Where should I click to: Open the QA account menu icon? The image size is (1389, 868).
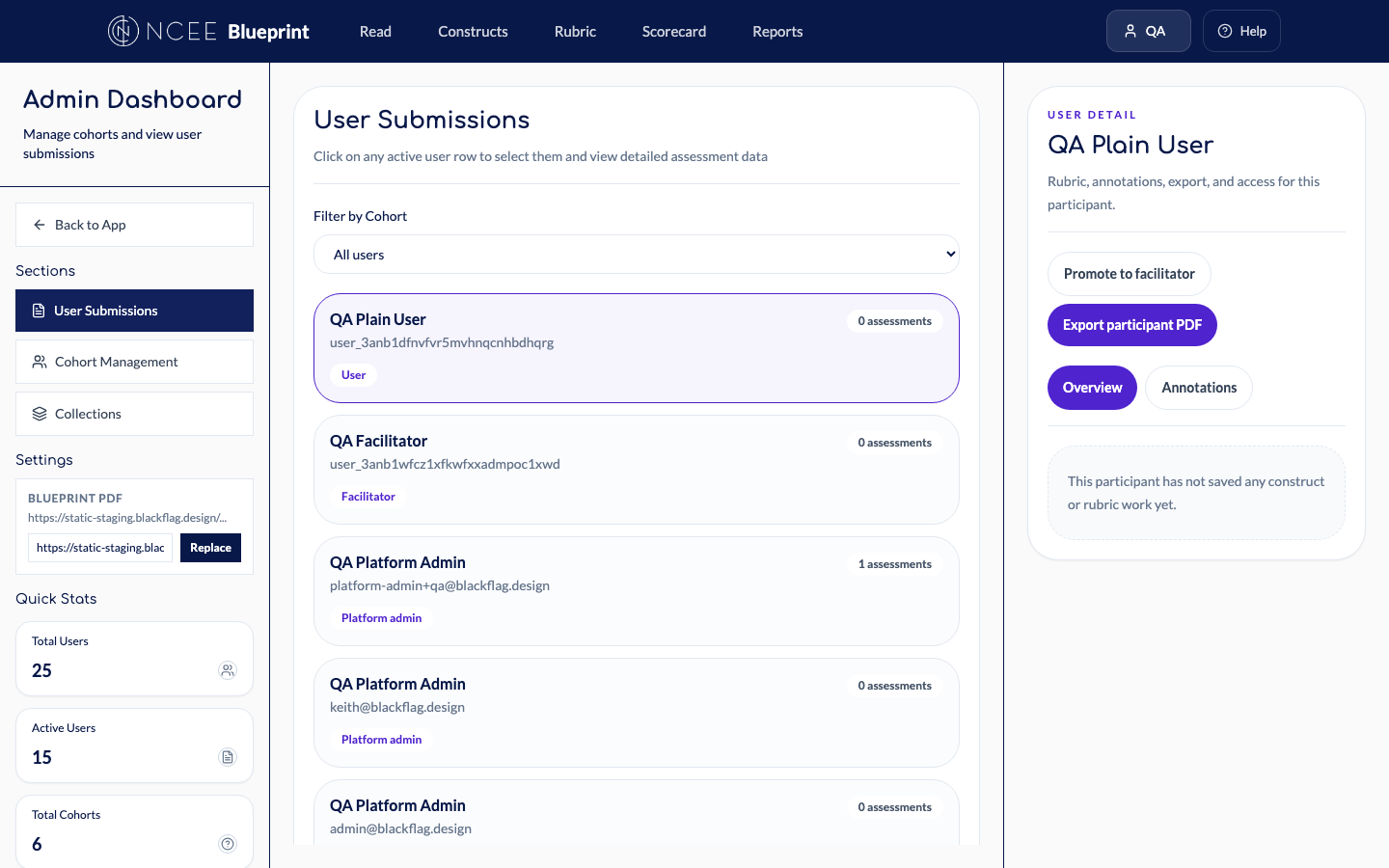1130,30
